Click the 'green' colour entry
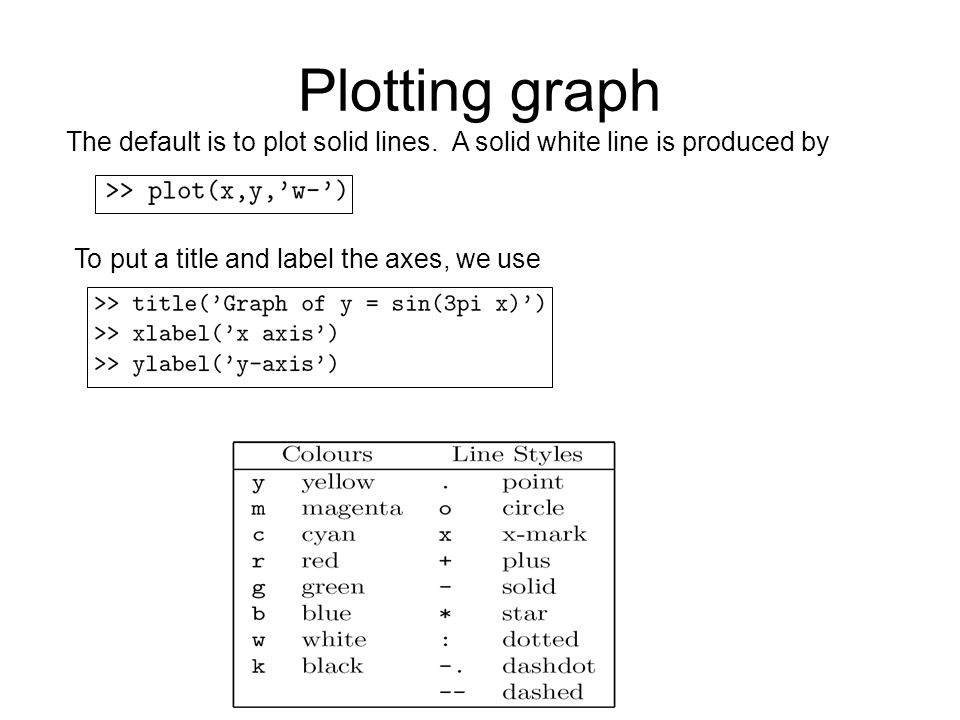The height and width of the screenshot is (720, 960). [x=332, y=588]
